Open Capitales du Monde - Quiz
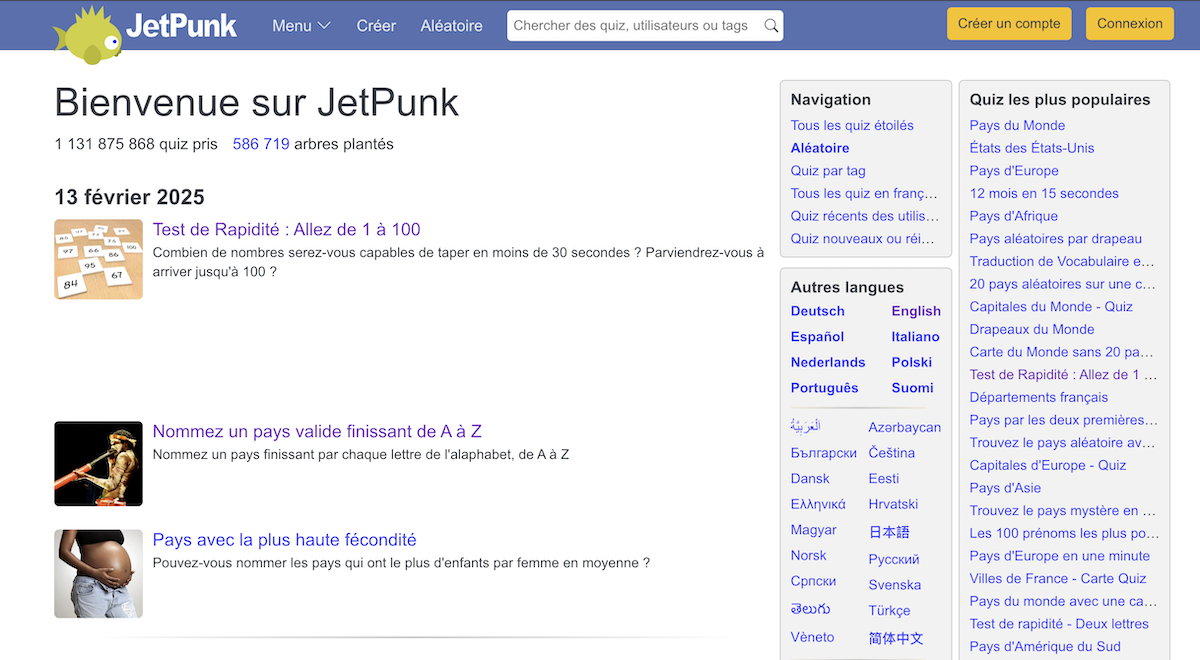Image resolution: width=1200 pixels, height=660 pixels. coord(1051,307)
